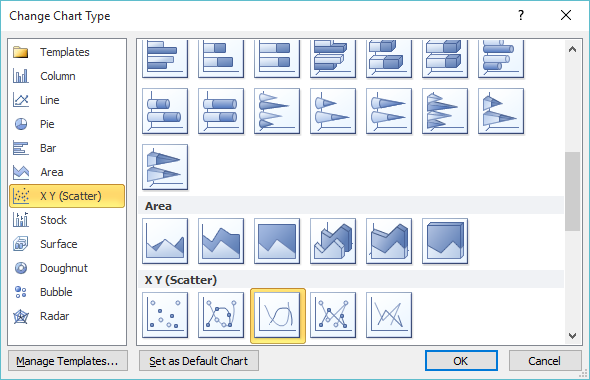Image resolution: width=590 pixels, height=380 pixels.
Task: Choose the Surface chart category
Action: pos(67,244)
